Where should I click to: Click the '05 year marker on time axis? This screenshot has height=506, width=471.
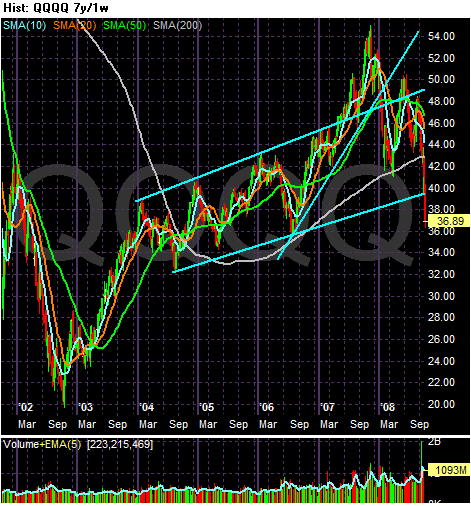click(x=206, y=407)
